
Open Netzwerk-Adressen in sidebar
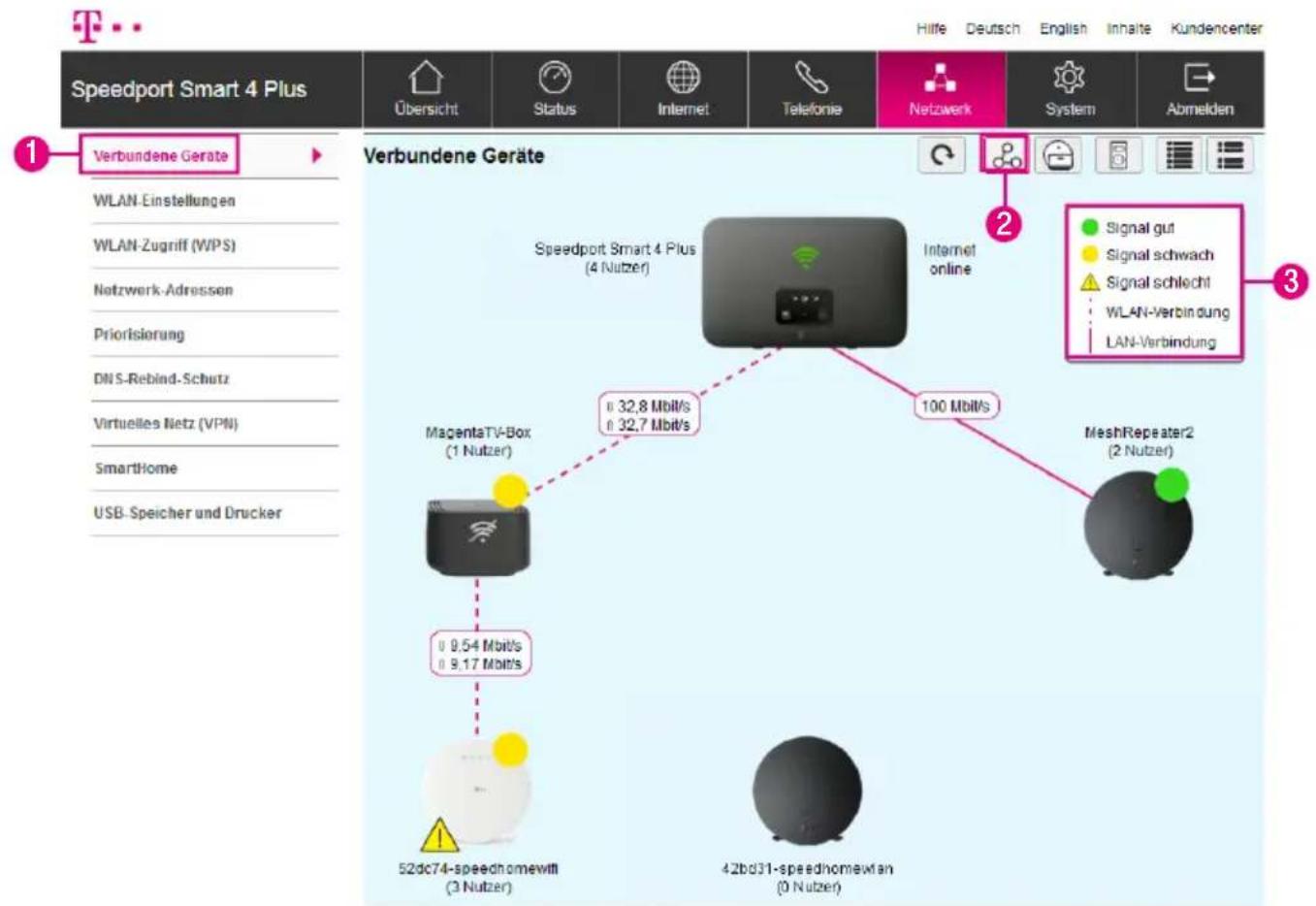tap(163, 290)
